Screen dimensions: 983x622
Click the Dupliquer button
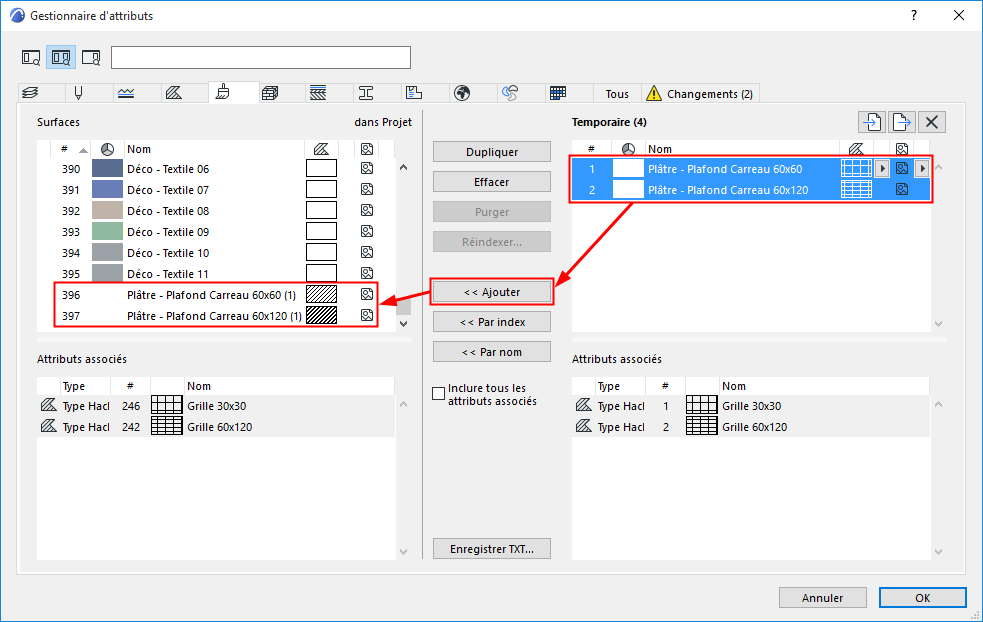pos(492,152)
